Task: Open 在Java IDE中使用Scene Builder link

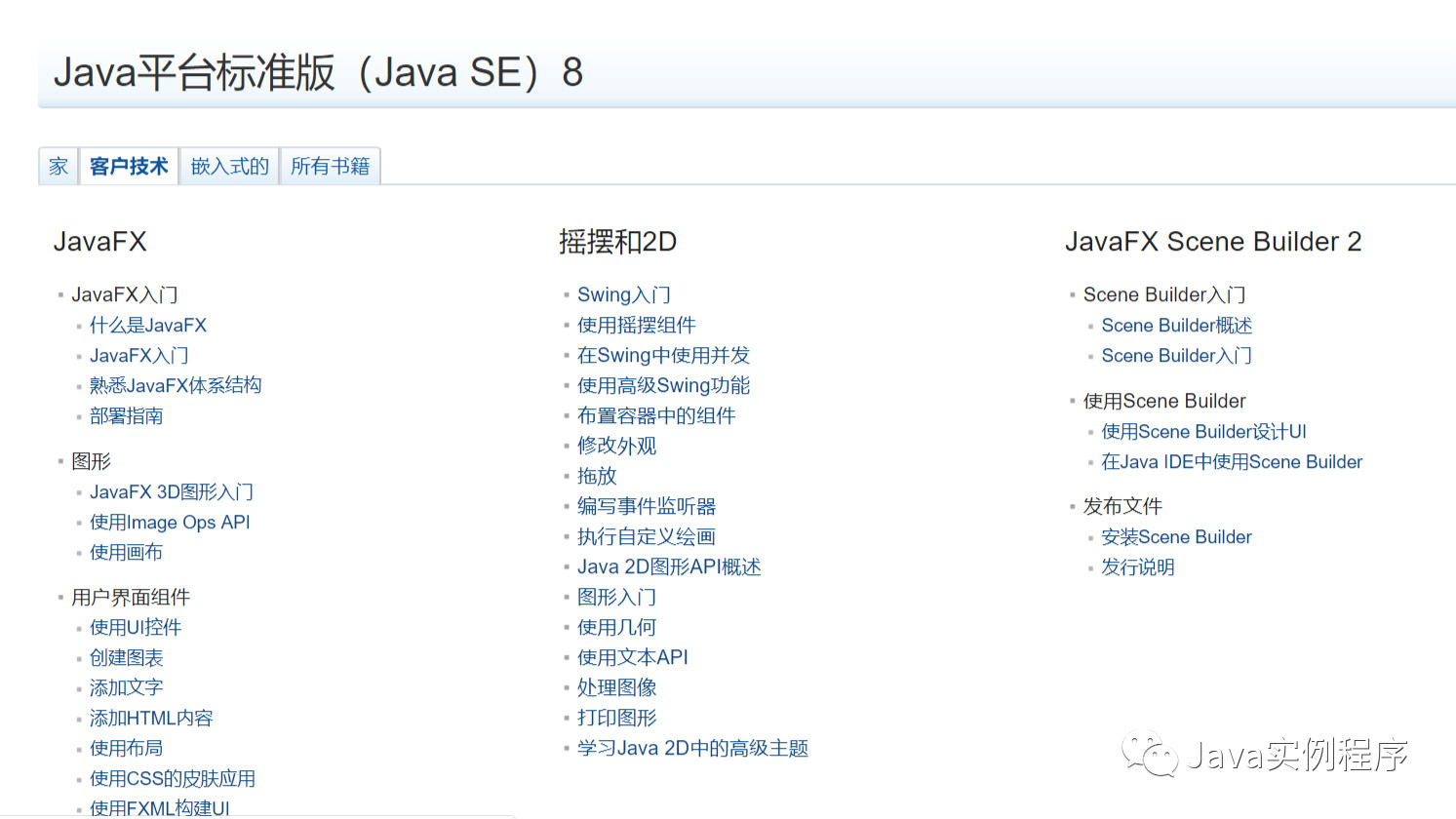Action: pyautogui.click(x=1233, y=462)
